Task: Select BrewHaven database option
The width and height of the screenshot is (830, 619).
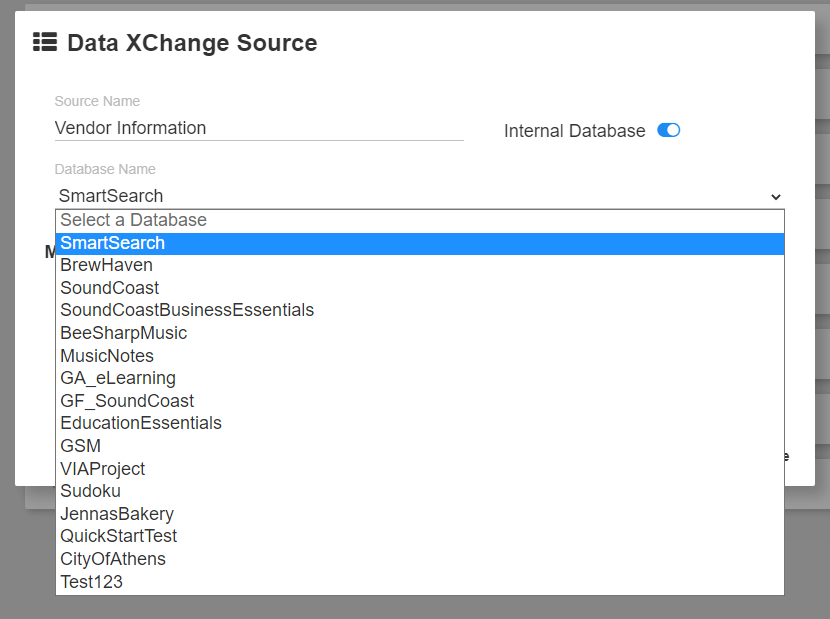Action: point(106,266)
